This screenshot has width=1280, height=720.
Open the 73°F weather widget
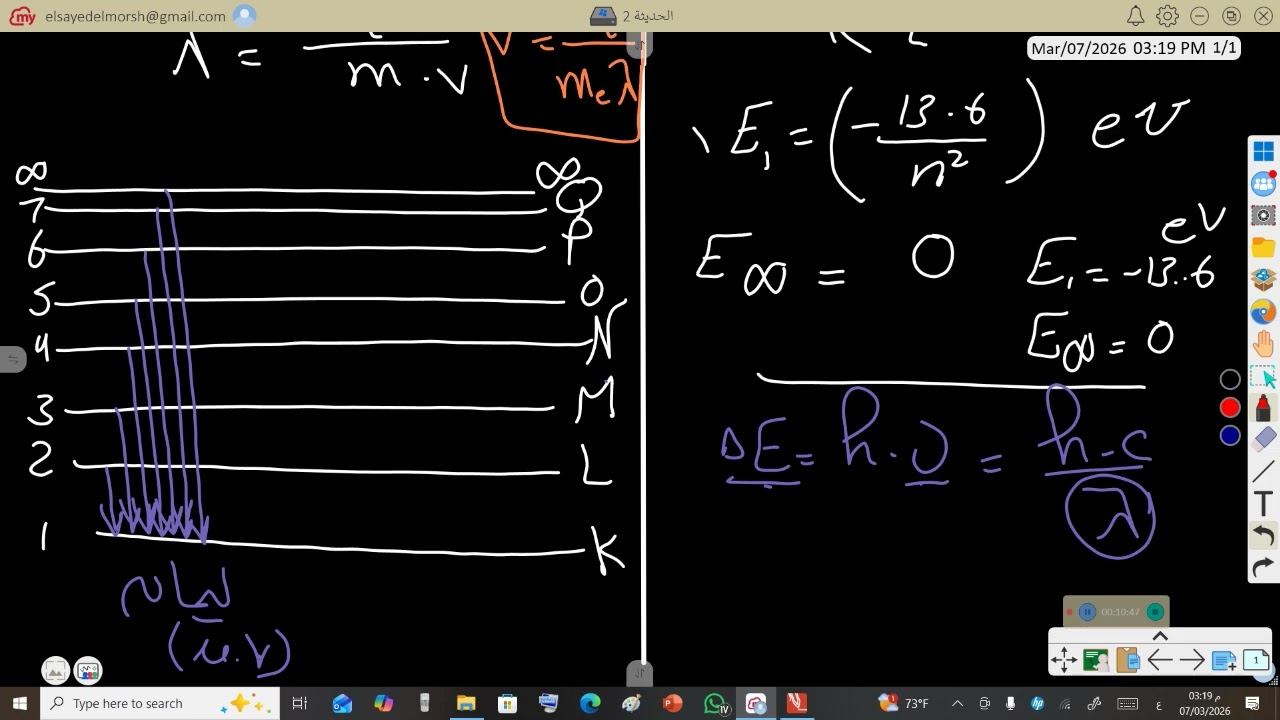904,703
